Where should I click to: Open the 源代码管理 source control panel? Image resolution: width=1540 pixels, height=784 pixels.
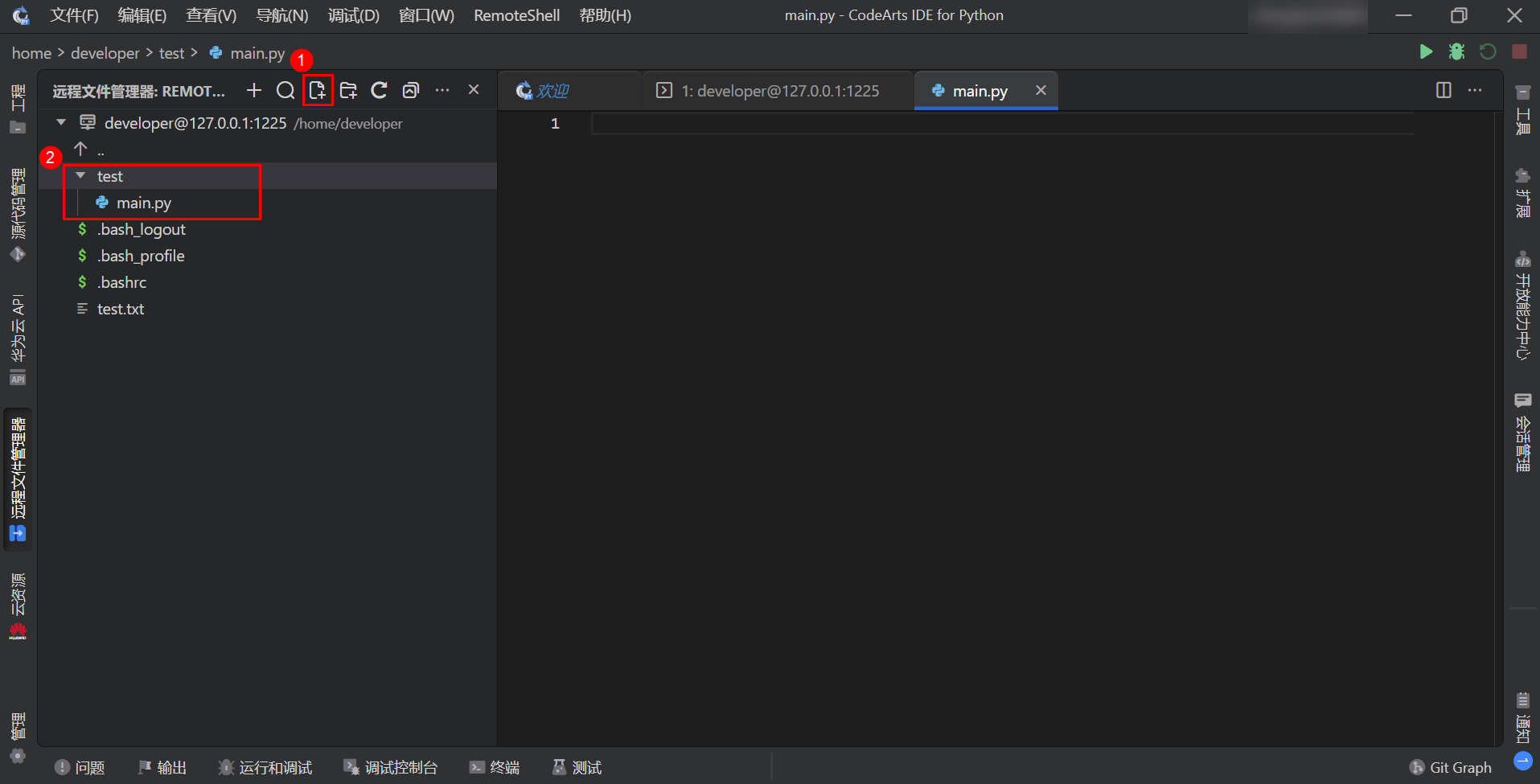(18, 215)
